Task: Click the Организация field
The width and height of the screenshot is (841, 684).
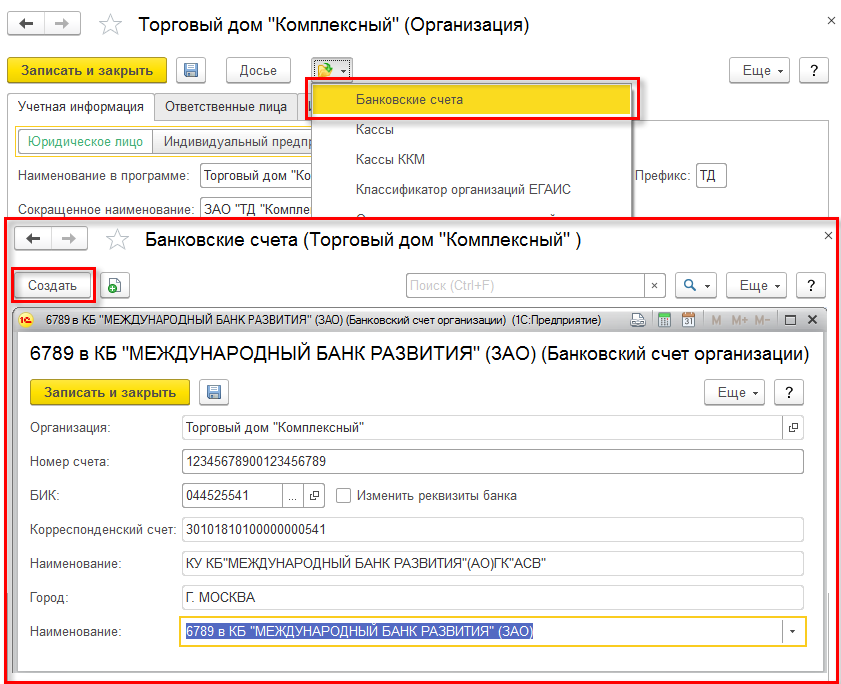Action: click(482, 428)
